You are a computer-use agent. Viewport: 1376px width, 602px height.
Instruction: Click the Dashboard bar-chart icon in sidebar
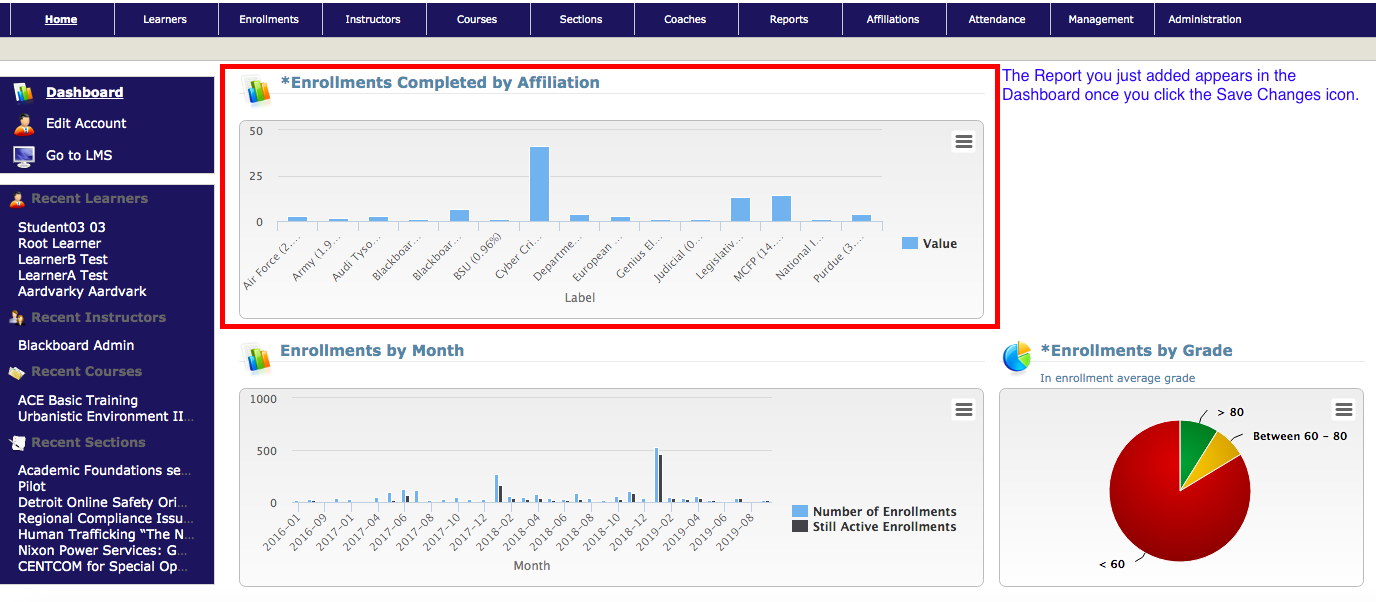(24, 93)
